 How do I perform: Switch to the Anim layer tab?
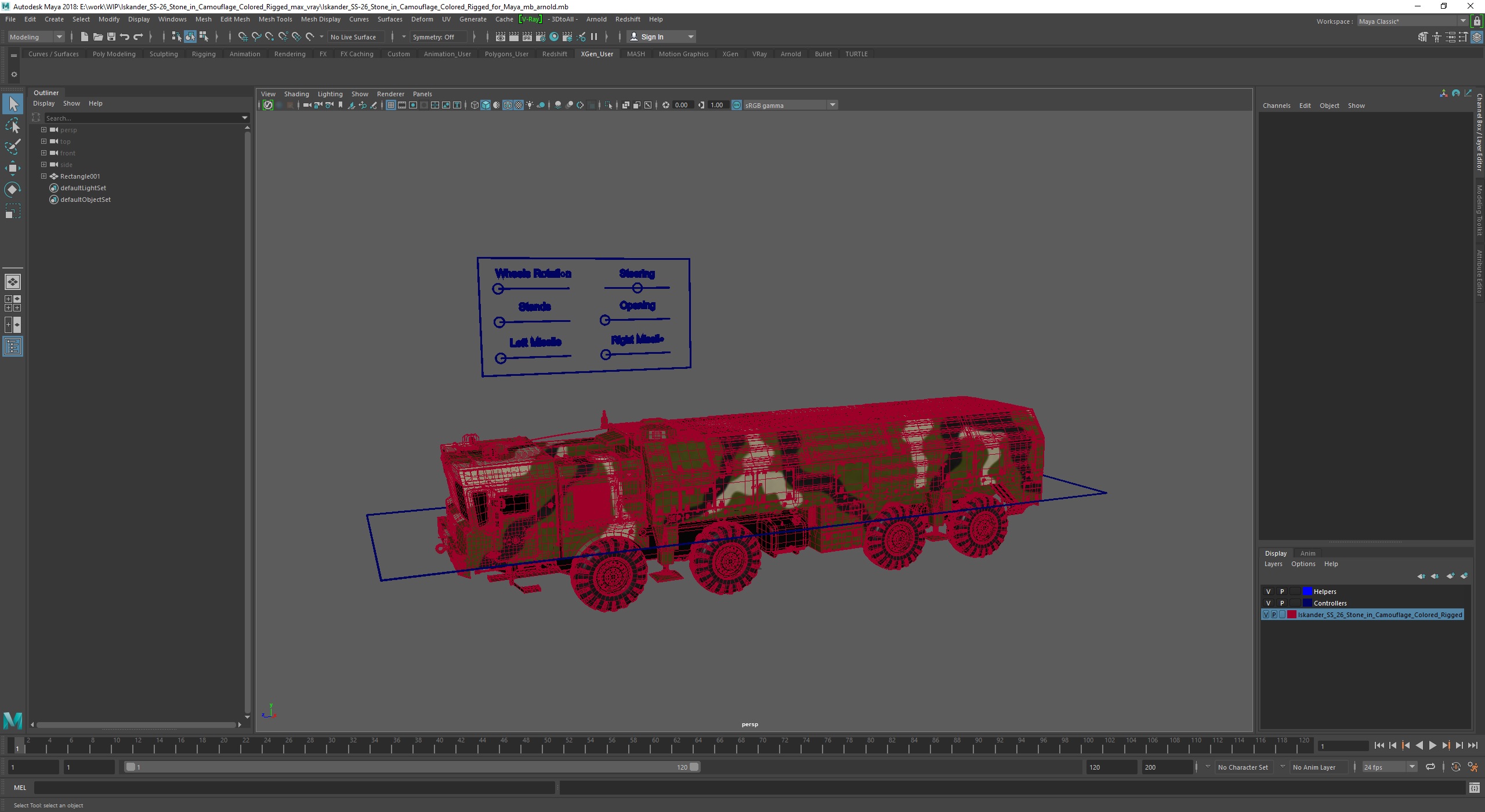coord(1307,553)
